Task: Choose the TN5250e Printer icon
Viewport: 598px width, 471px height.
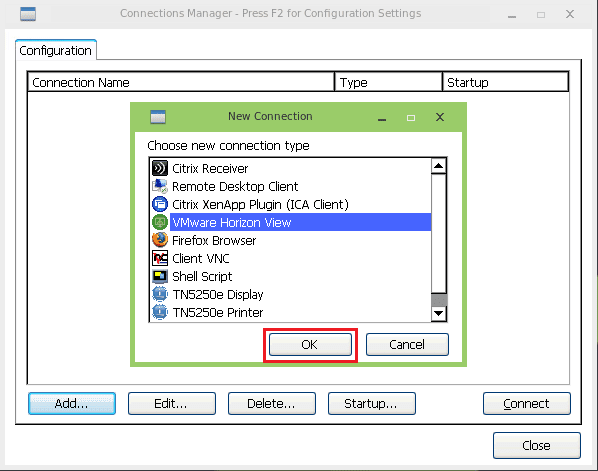Action: (160, 312)
